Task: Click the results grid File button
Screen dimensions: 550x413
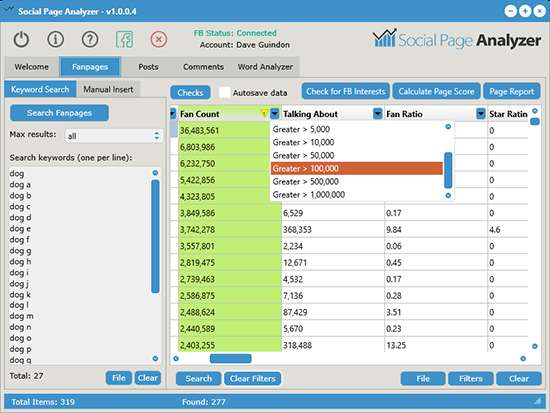Action: click(423, 379)
